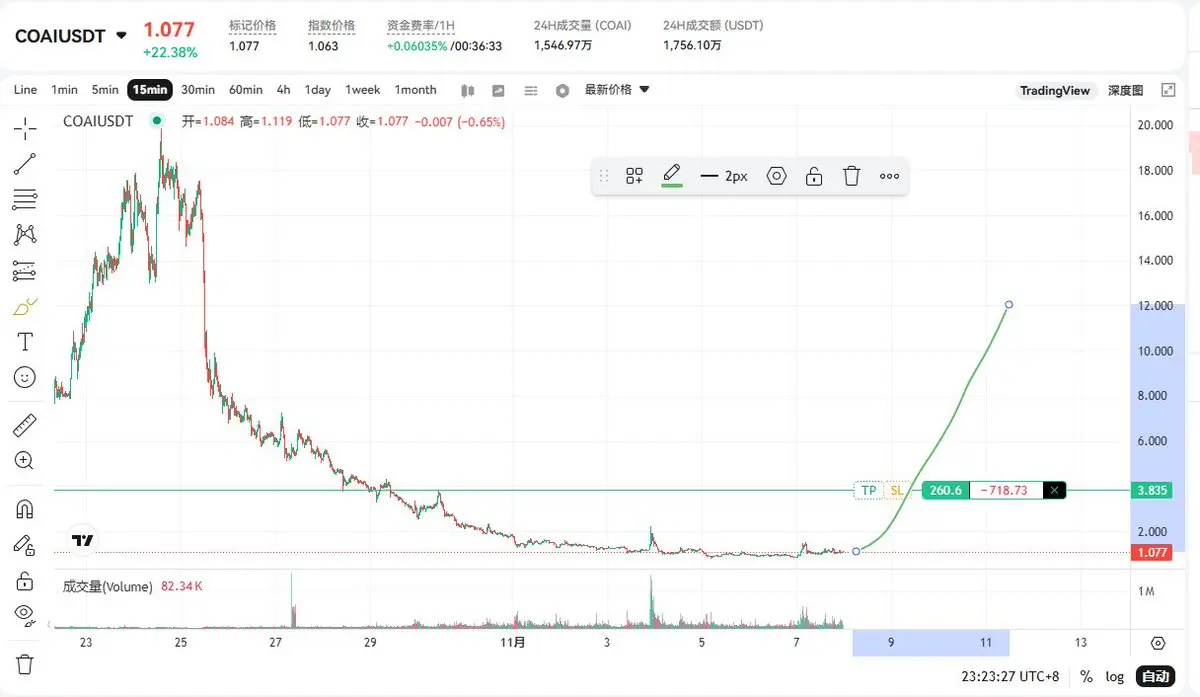This screenshot has width=1200, height=697.
Task: Select the ruler measure tool
Action: click(x=25, y=426)
